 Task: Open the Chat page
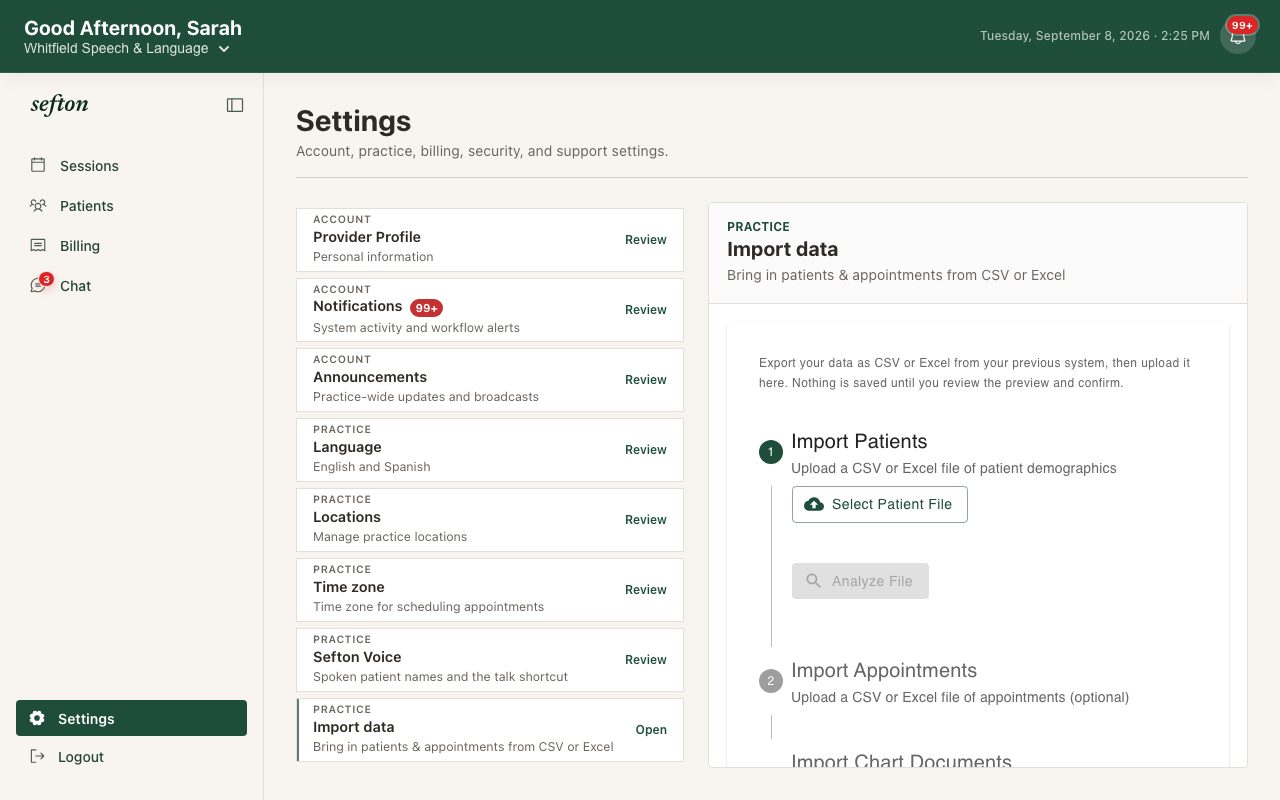pyautogui.click(x=131, y=286)
